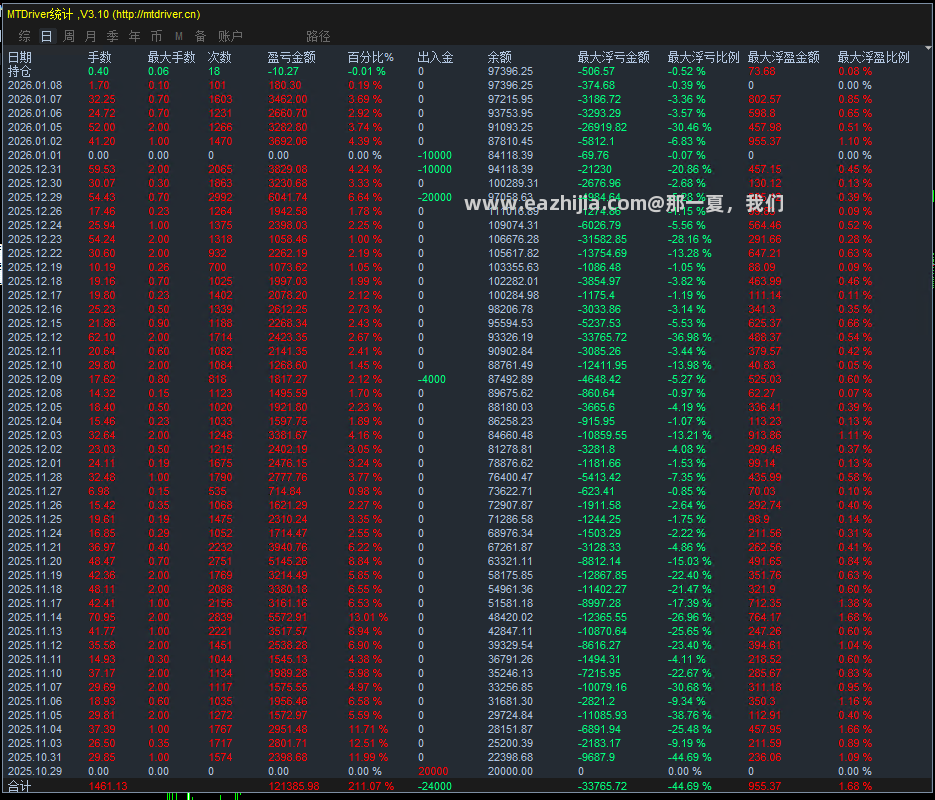Click the 73.68 floating profit cell

pyautogui.click(x=762, y=72)
